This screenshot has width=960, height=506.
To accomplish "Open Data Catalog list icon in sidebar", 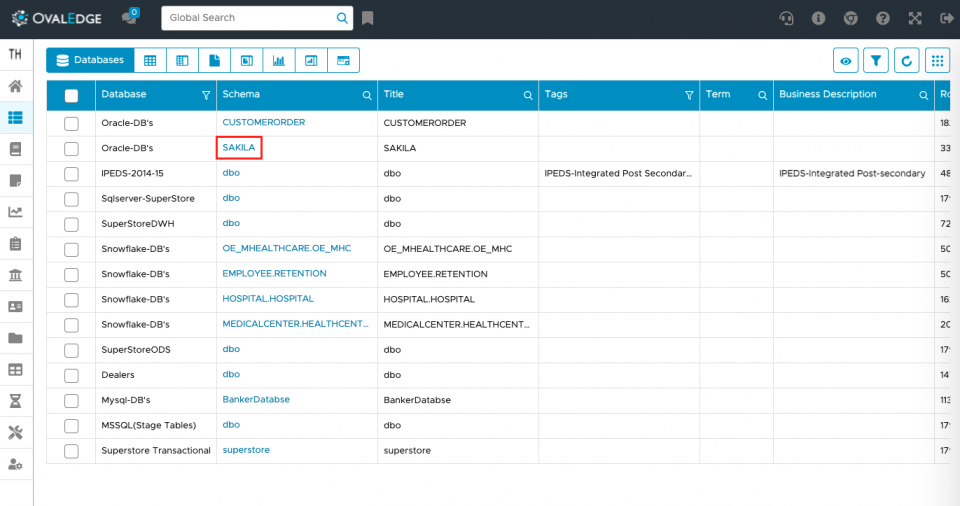I will (15, 118).
